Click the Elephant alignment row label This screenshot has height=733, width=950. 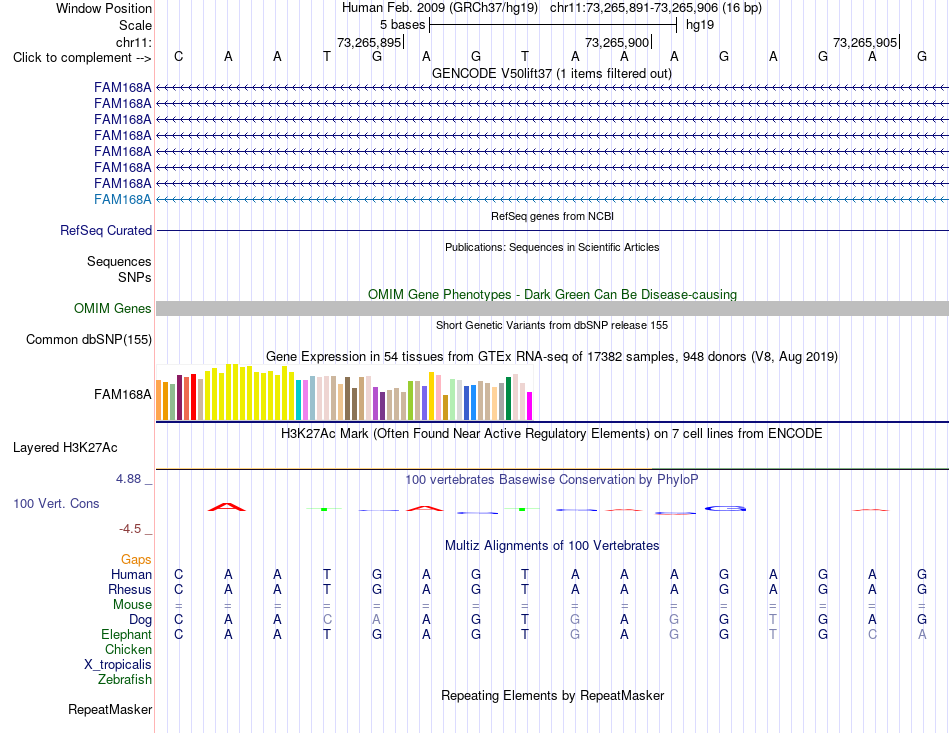click(x=127, y=634)
